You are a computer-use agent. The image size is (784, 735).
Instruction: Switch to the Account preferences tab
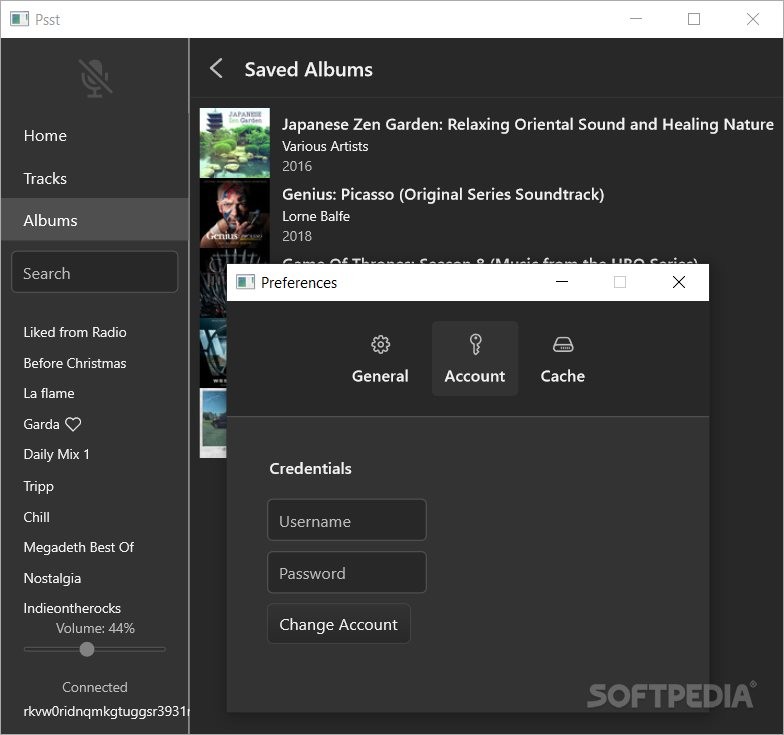pos(474,358)
